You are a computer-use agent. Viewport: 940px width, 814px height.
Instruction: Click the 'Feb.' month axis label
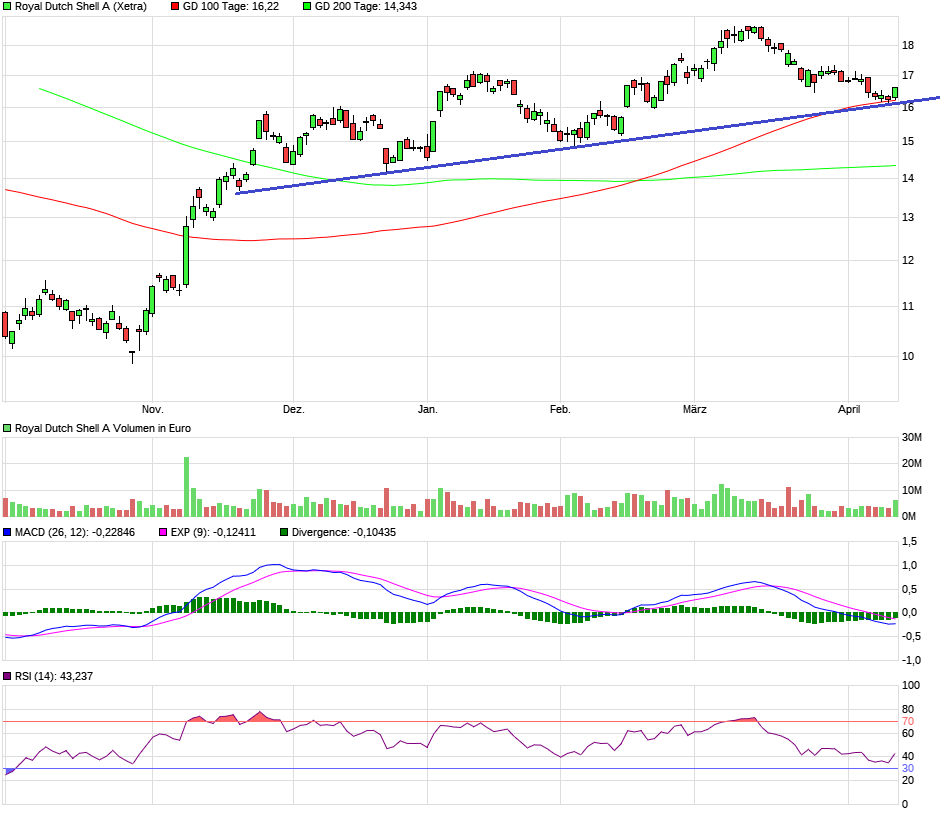click(x=560, y=409)
